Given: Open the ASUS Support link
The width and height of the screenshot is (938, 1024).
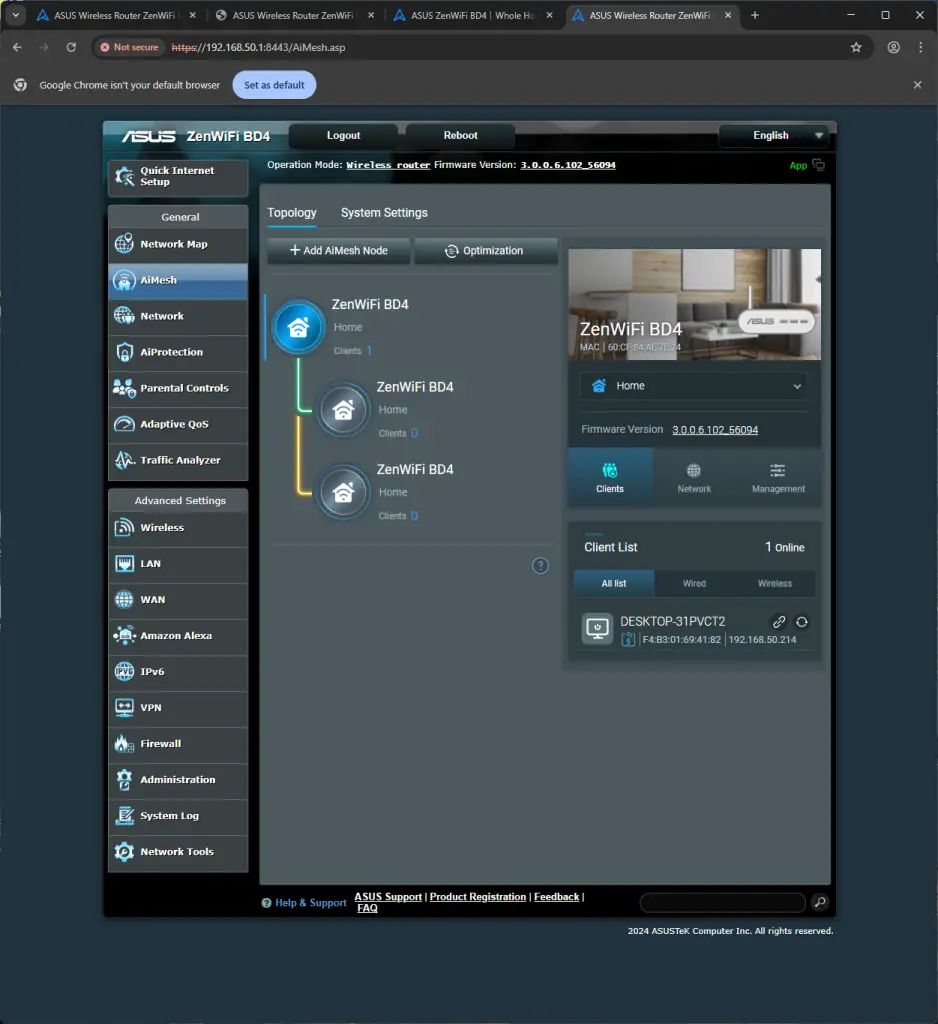Looking at the screenshot, I should 388,897.
